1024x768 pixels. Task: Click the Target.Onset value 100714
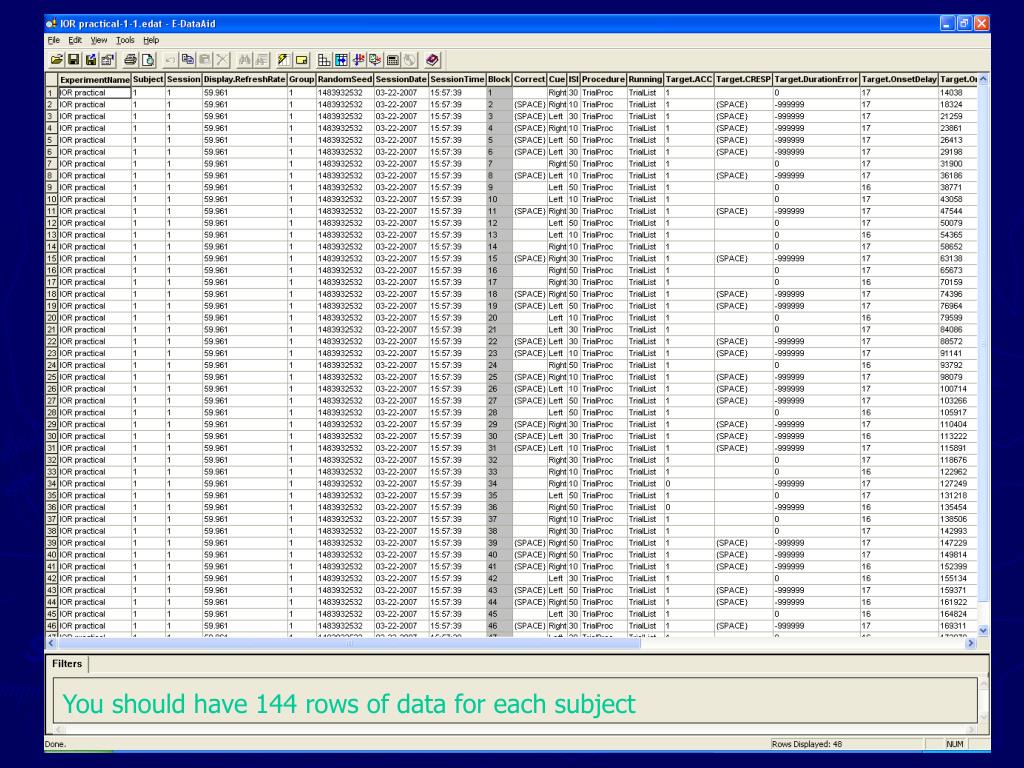pos(958,389)
